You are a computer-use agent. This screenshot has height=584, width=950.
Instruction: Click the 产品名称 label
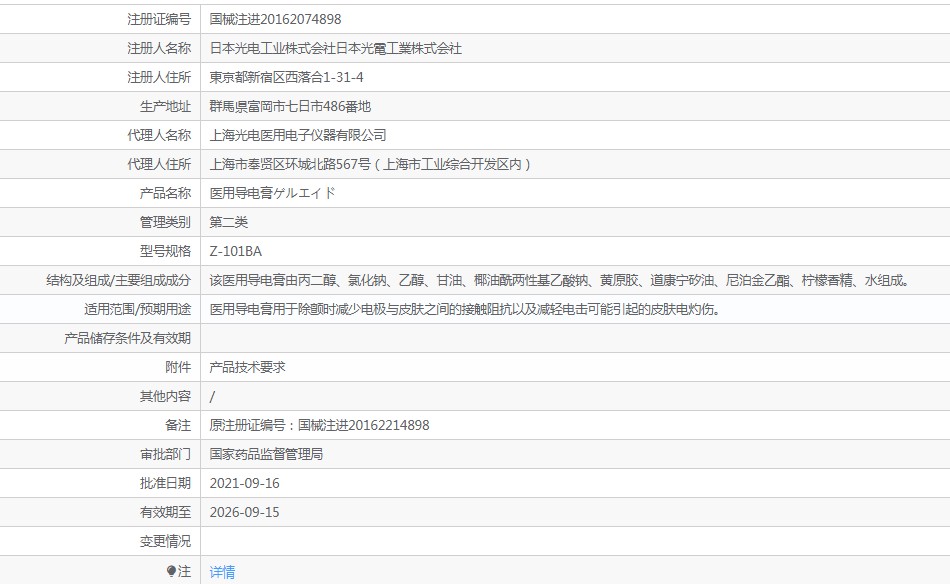(165, 193)
